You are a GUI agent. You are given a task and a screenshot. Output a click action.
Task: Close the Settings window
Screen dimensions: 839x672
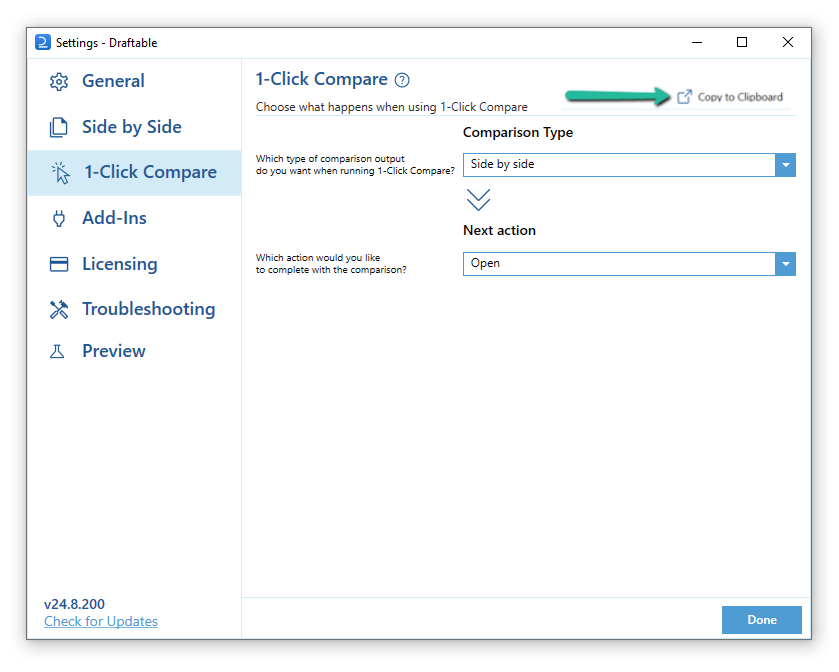(788, 42)
